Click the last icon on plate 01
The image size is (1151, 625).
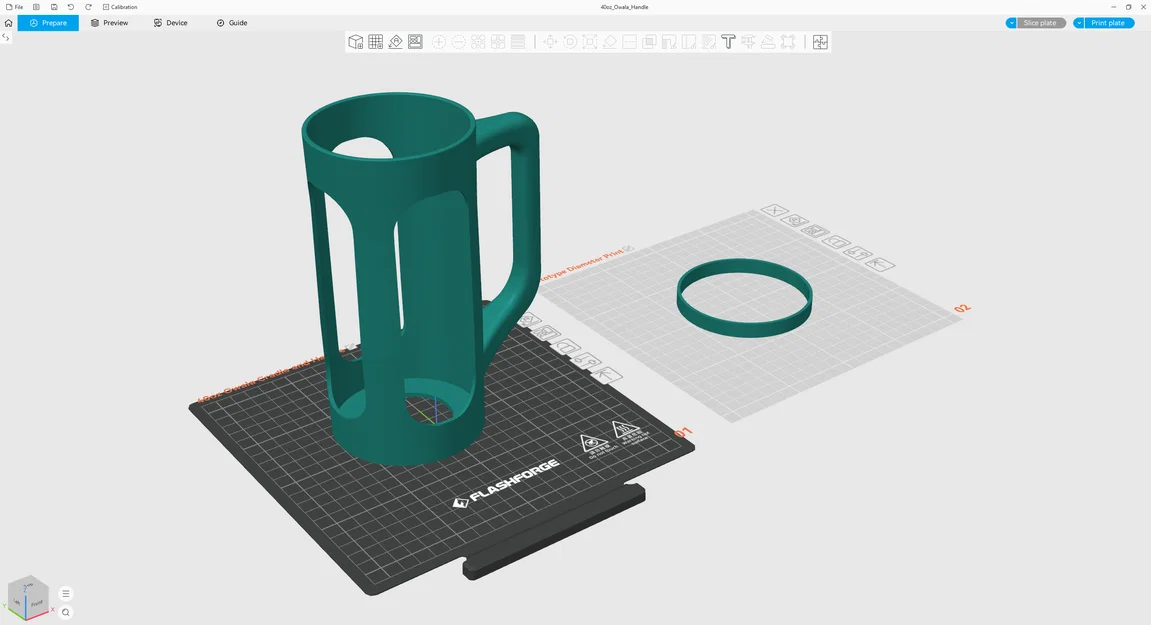(608, 375)
